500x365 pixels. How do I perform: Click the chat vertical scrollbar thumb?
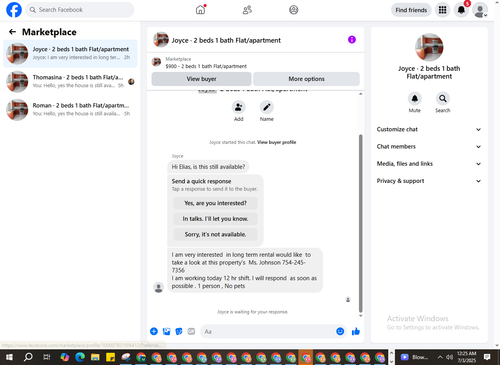tap(360, 223)
